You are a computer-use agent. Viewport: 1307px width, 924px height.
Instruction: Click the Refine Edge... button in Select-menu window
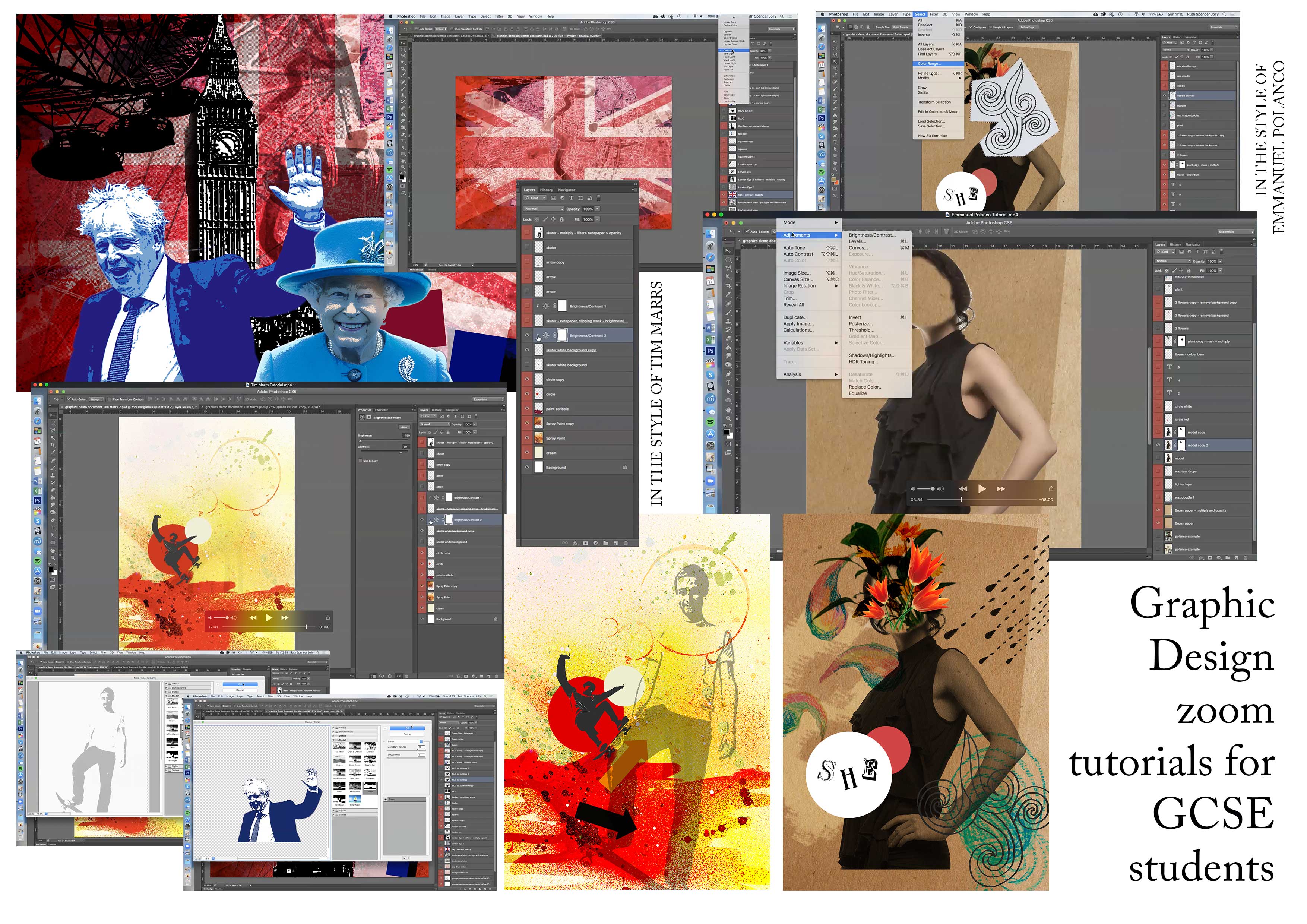coord(1028,27)
